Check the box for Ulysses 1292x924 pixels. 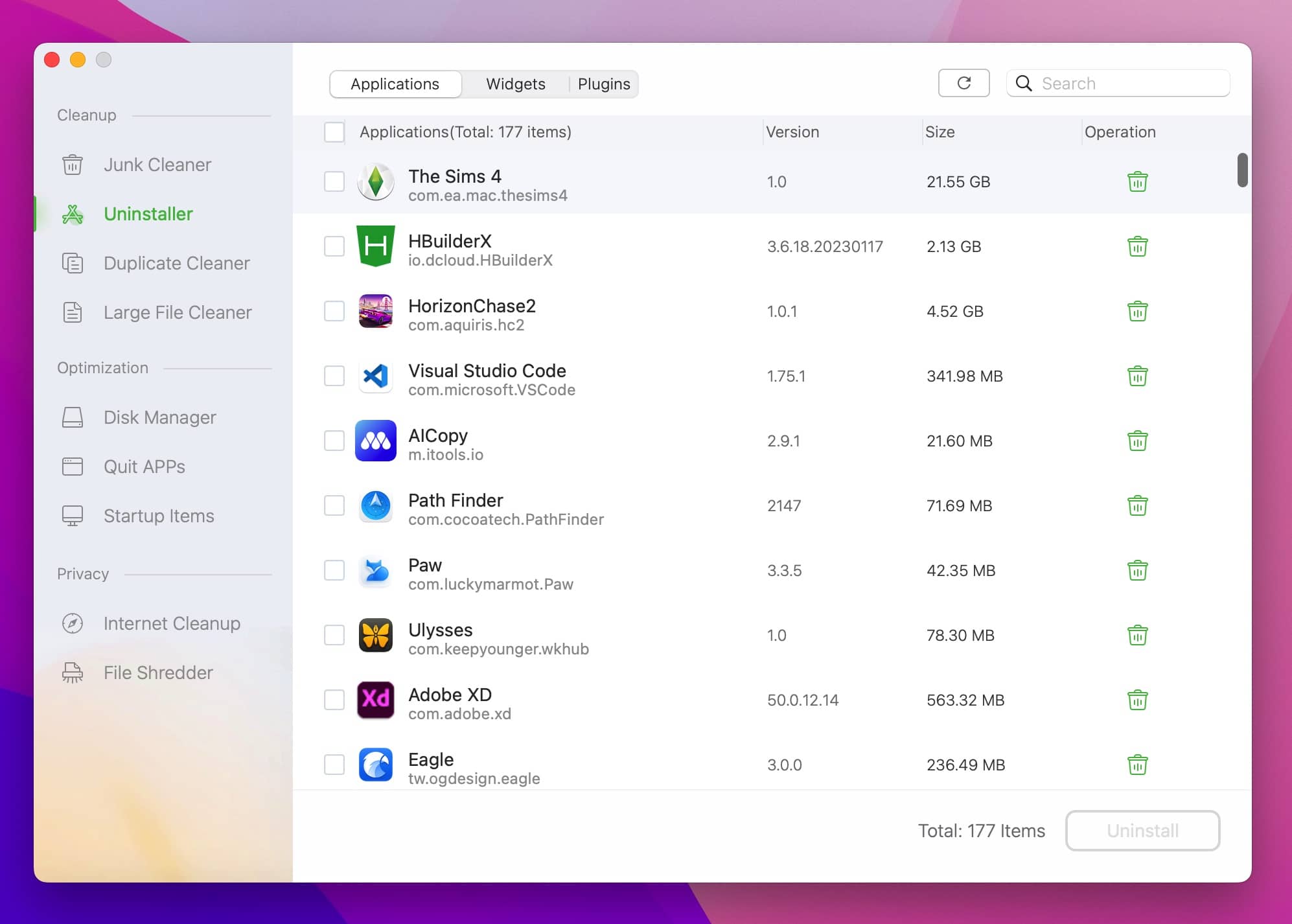[x=334, y=635]
